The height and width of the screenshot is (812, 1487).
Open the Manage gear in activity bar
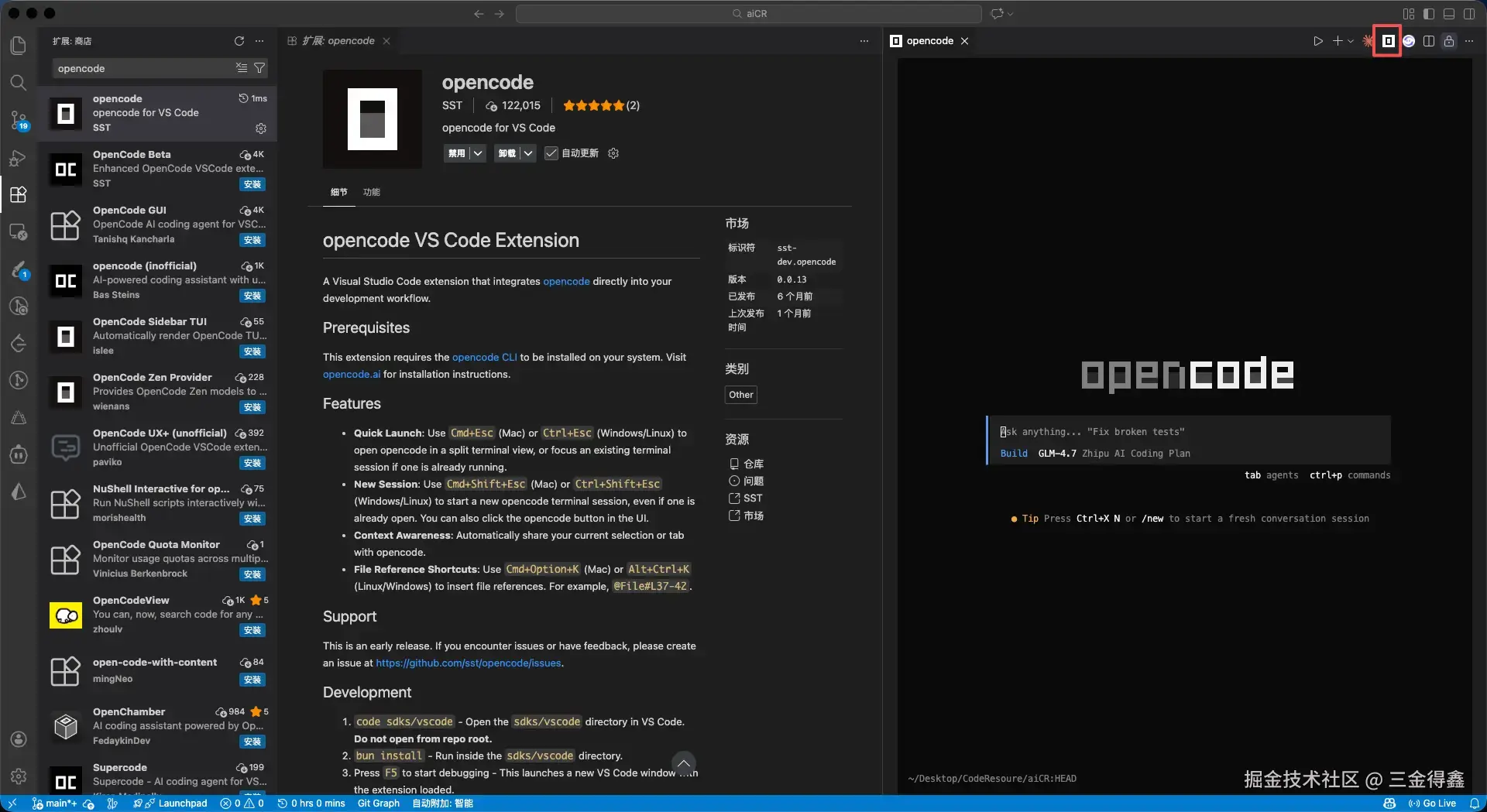coord(19,776)
